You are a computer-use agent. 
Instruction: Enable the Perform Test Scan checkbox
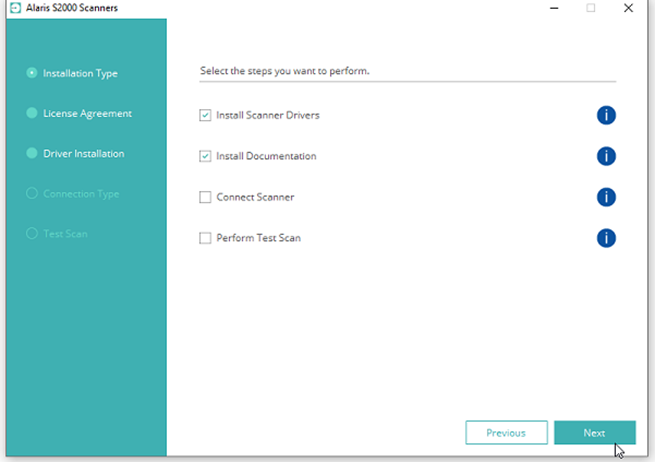[x=205, y=238]
